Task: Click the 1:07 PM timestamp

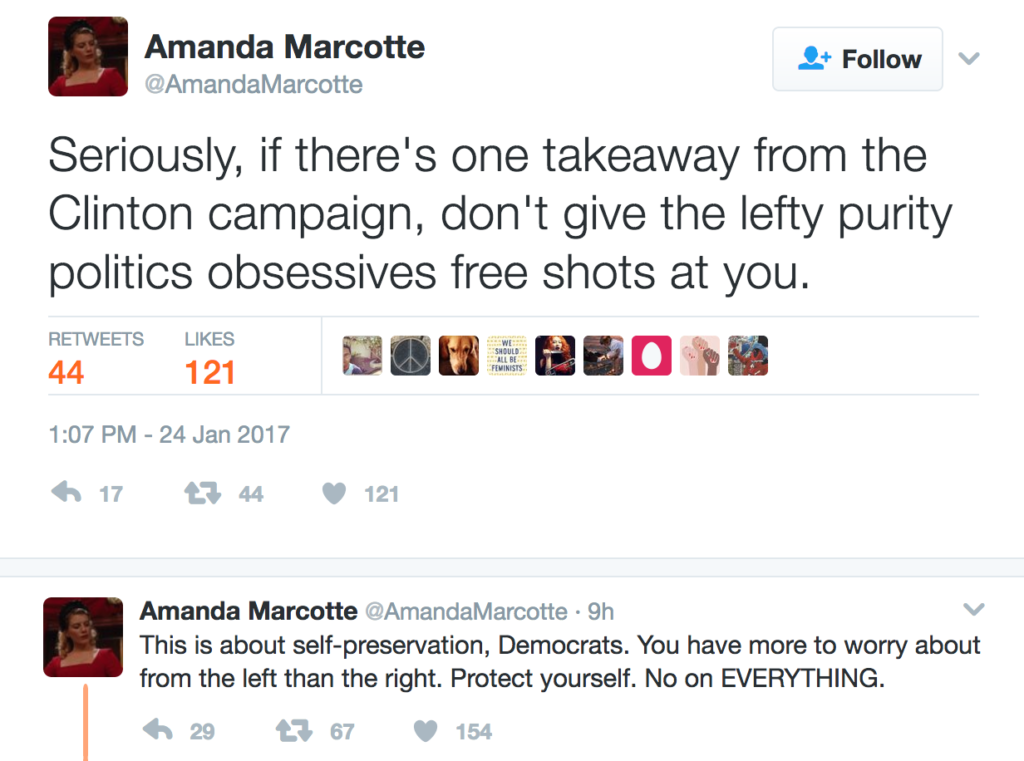Action: [x=168, y=435]
